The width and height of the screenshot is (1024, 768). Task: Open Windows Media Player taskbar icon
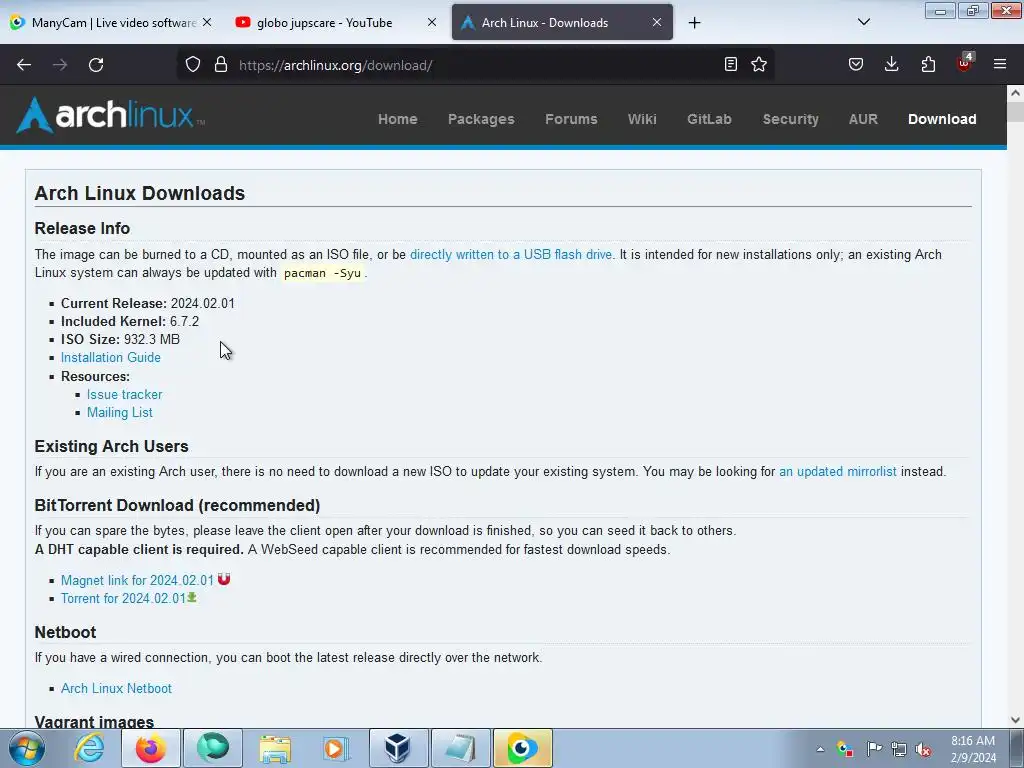pos(336,748)
